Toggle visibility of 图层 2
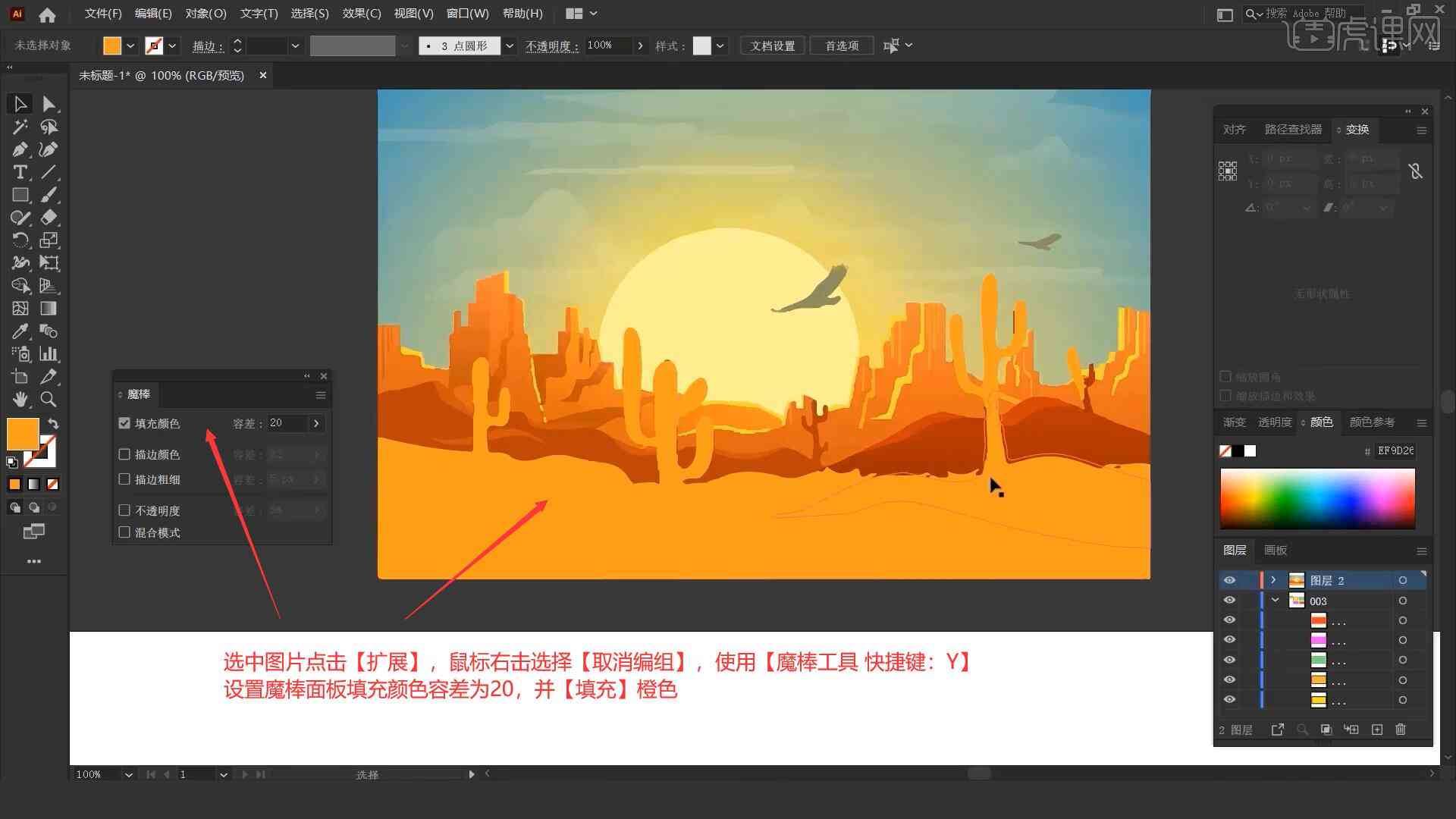 [1229, 580]
